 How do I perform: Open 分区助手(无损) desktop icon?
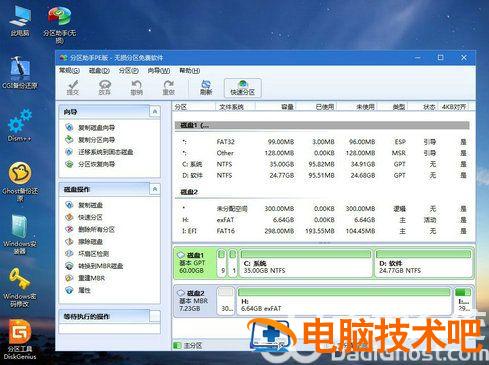coord(59,25)
